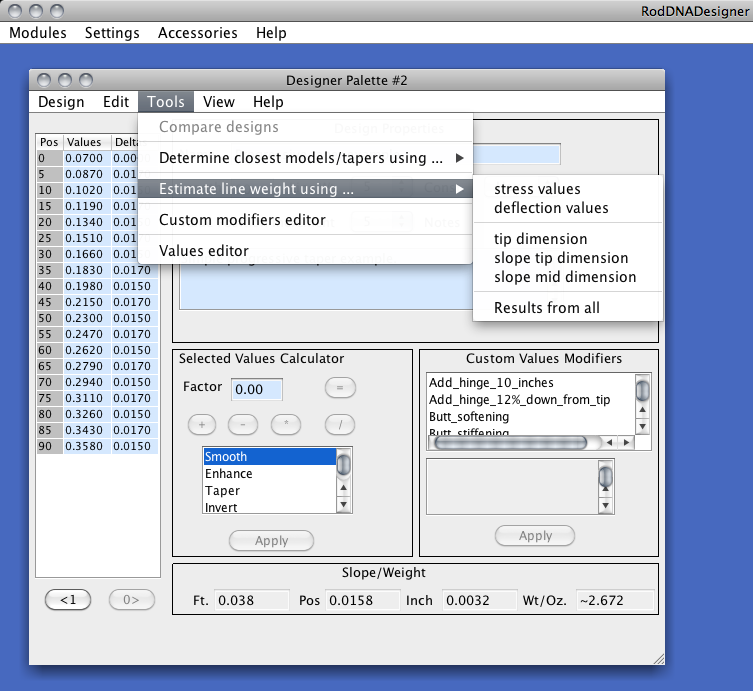Click scroll up arrow of modifiers list
753x691 pixels.
coord(643,410)
